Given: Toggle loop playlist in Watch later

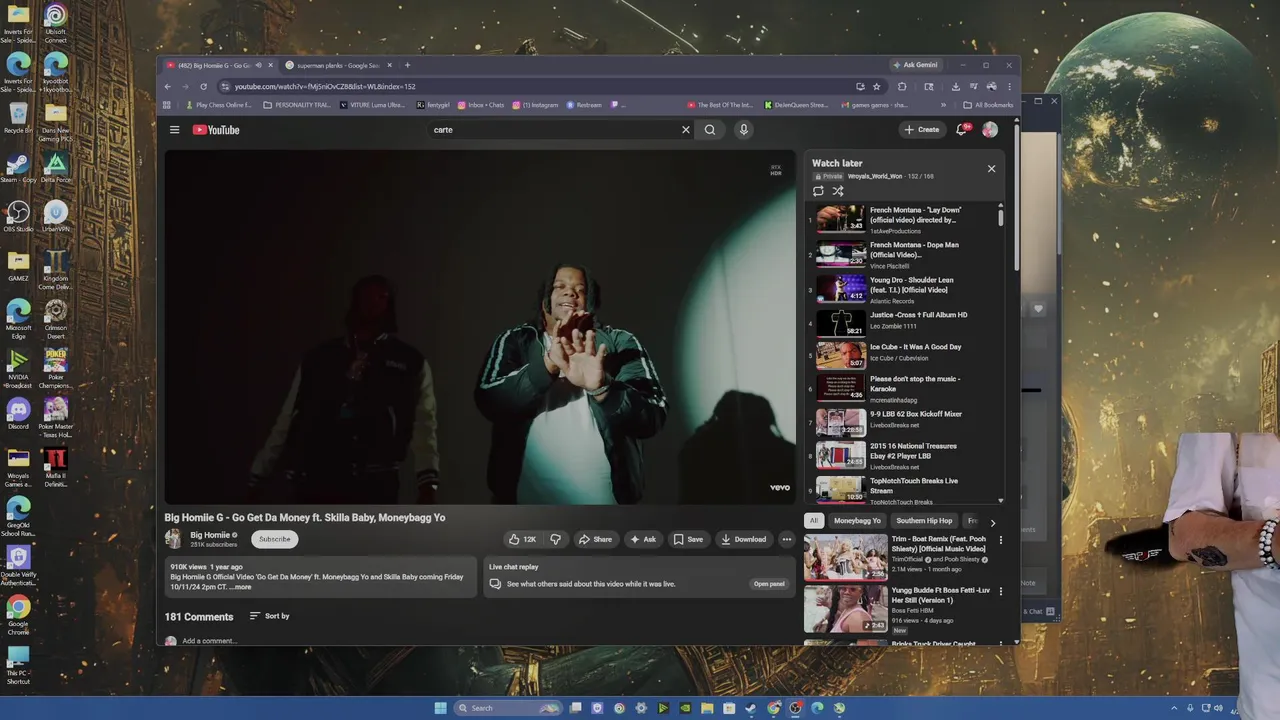Looking at the screenshot, I should click(x=818, y=191).
